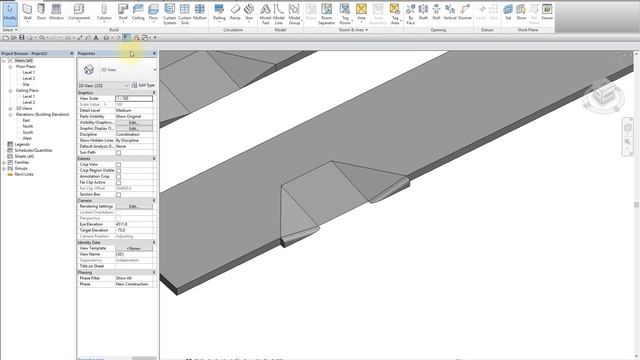The height and width of the screenshot is (360, 640).
Task: Pick the Column tool
Action: pos(104,12)
